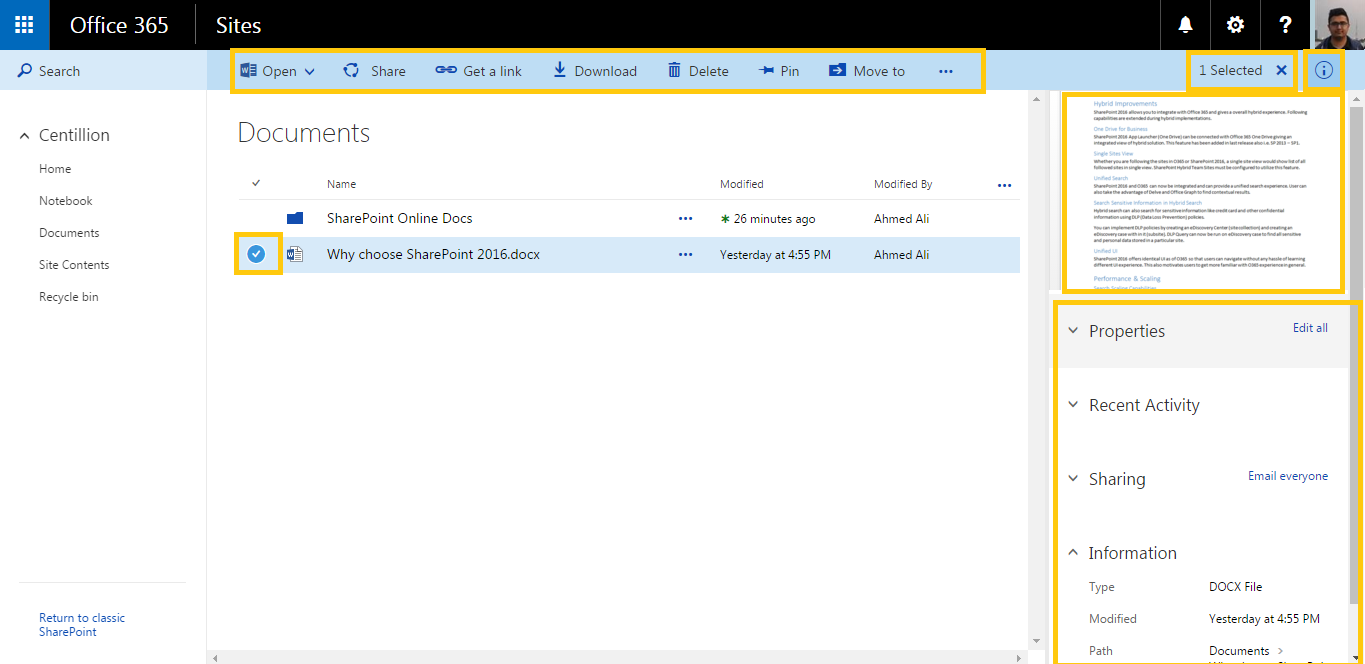Click Delete in the command bar
1365x664 pixels.
(x=698, y=71)
